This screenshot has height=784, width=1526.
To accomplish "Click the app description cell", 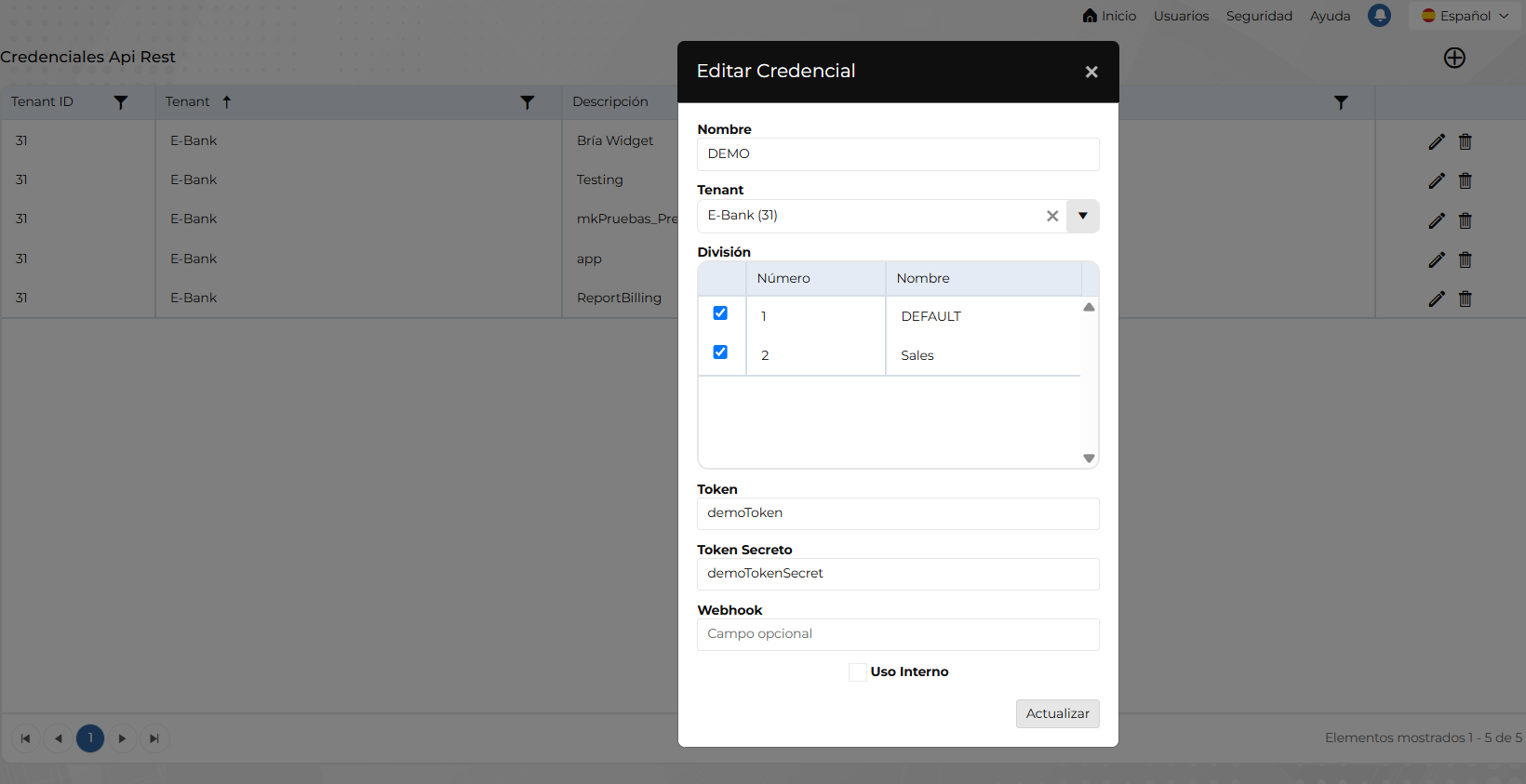I will click(x=589, y=259).
